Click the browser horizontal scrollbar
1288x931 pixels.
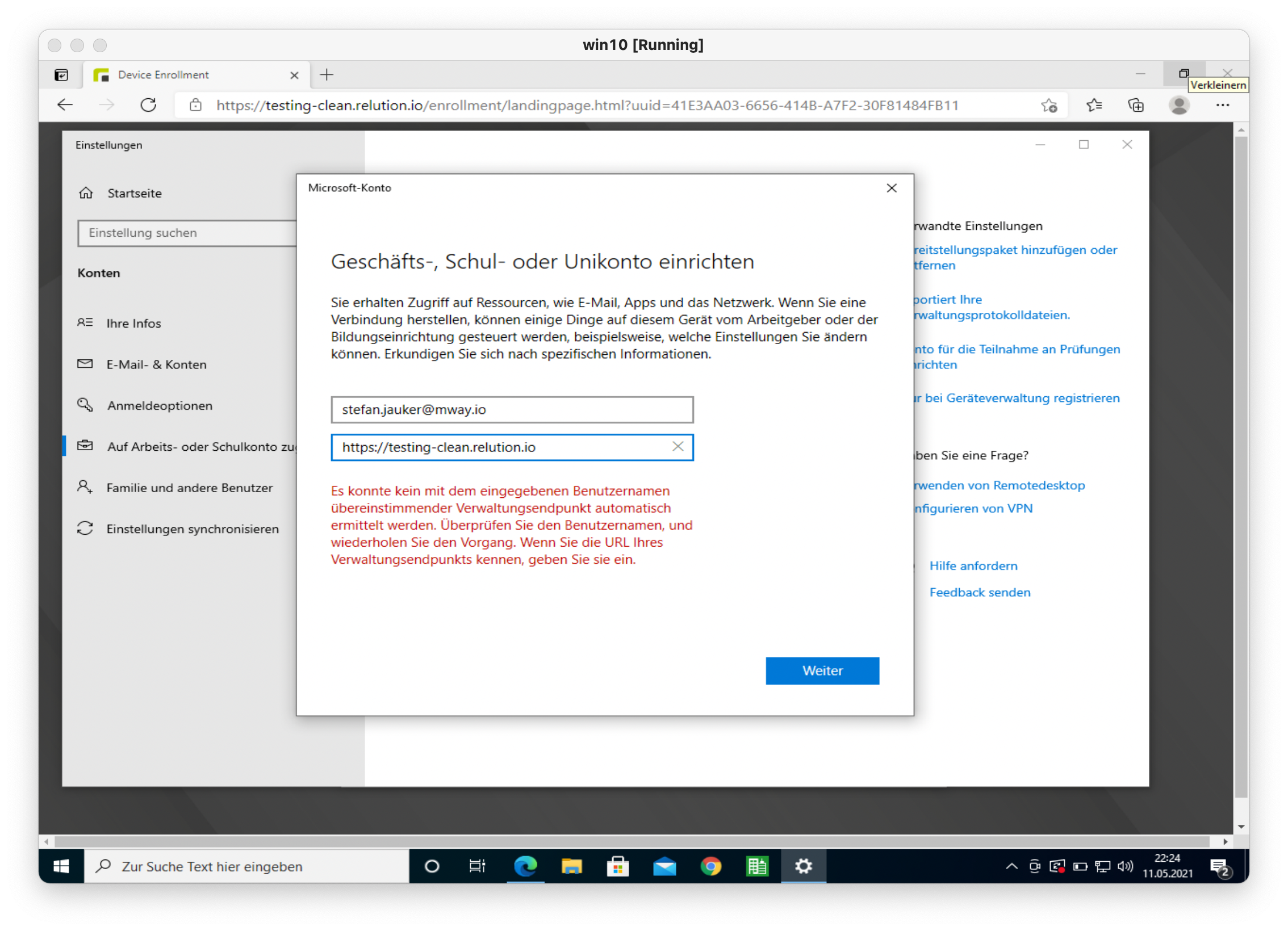[x=632, y=841]
